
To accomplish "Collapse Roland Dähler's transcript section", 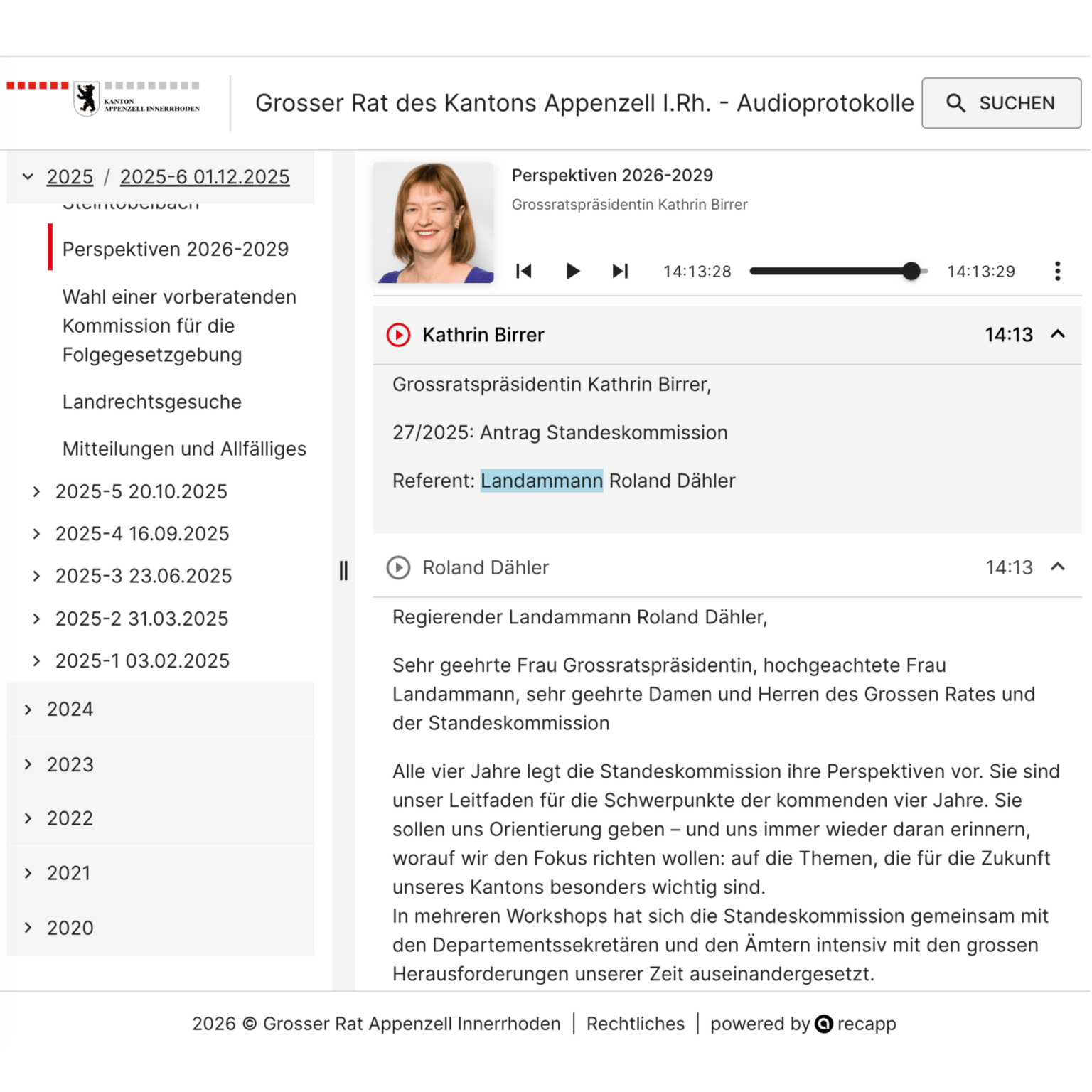I will pyautogui.click(x=1057, y=567).
